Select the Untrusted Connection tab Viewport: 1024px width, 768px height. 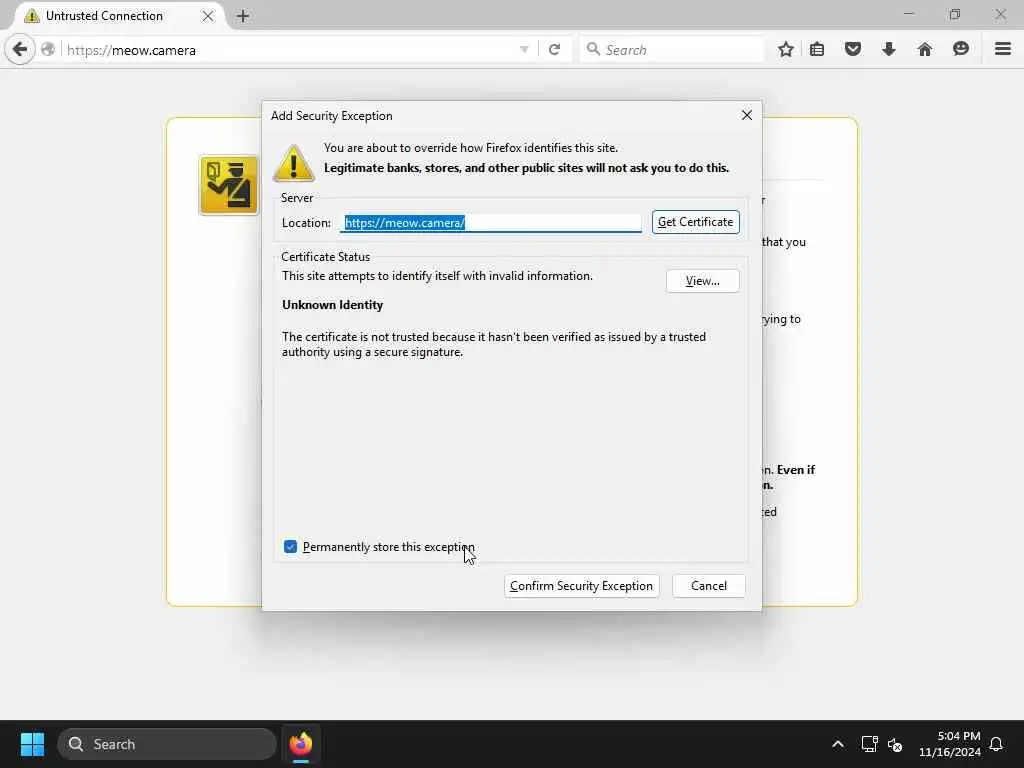[x=120, y=16]
